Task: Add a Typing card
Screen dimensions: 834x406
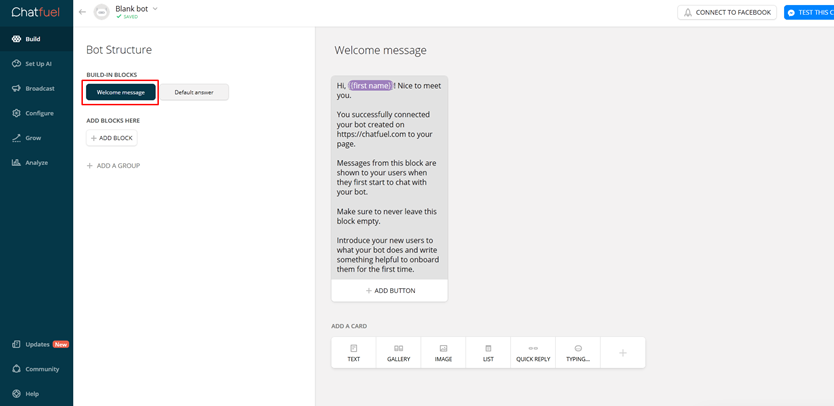Action: pos(578,353)
